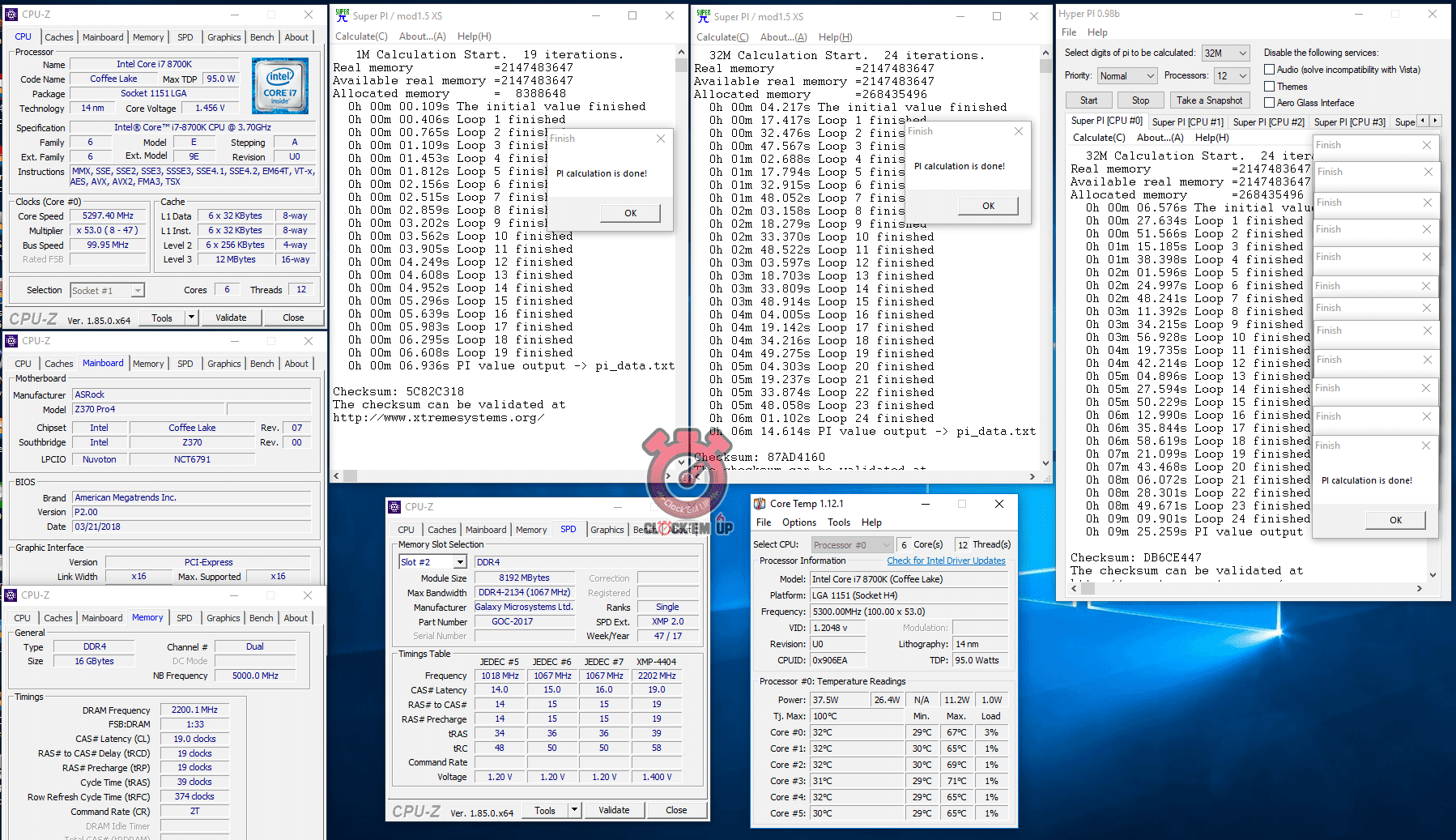The height and width of the screenshot is (840, 1456).
Task: Switch to Caches tab in the top CPU-Z window
Action: click(59, 37)
